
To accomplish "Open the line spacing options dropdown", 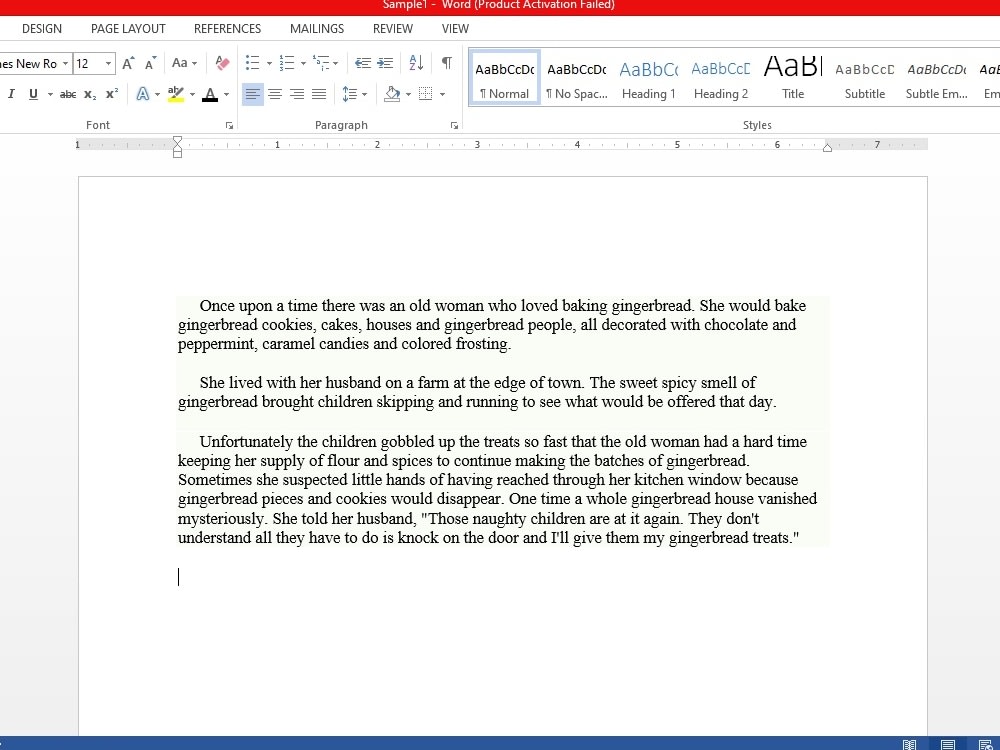I will coord(364,94).
